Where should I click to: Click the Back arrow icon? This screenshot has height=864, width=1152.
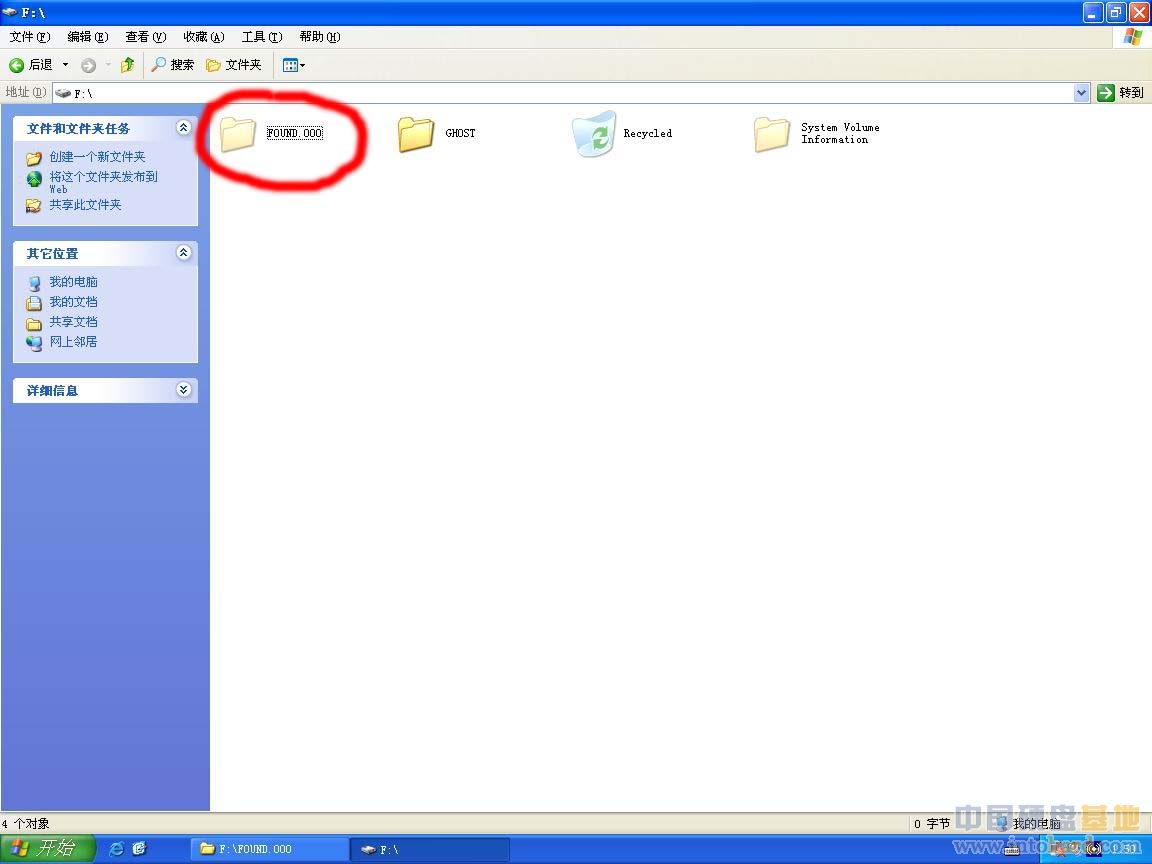pos(16,65)
